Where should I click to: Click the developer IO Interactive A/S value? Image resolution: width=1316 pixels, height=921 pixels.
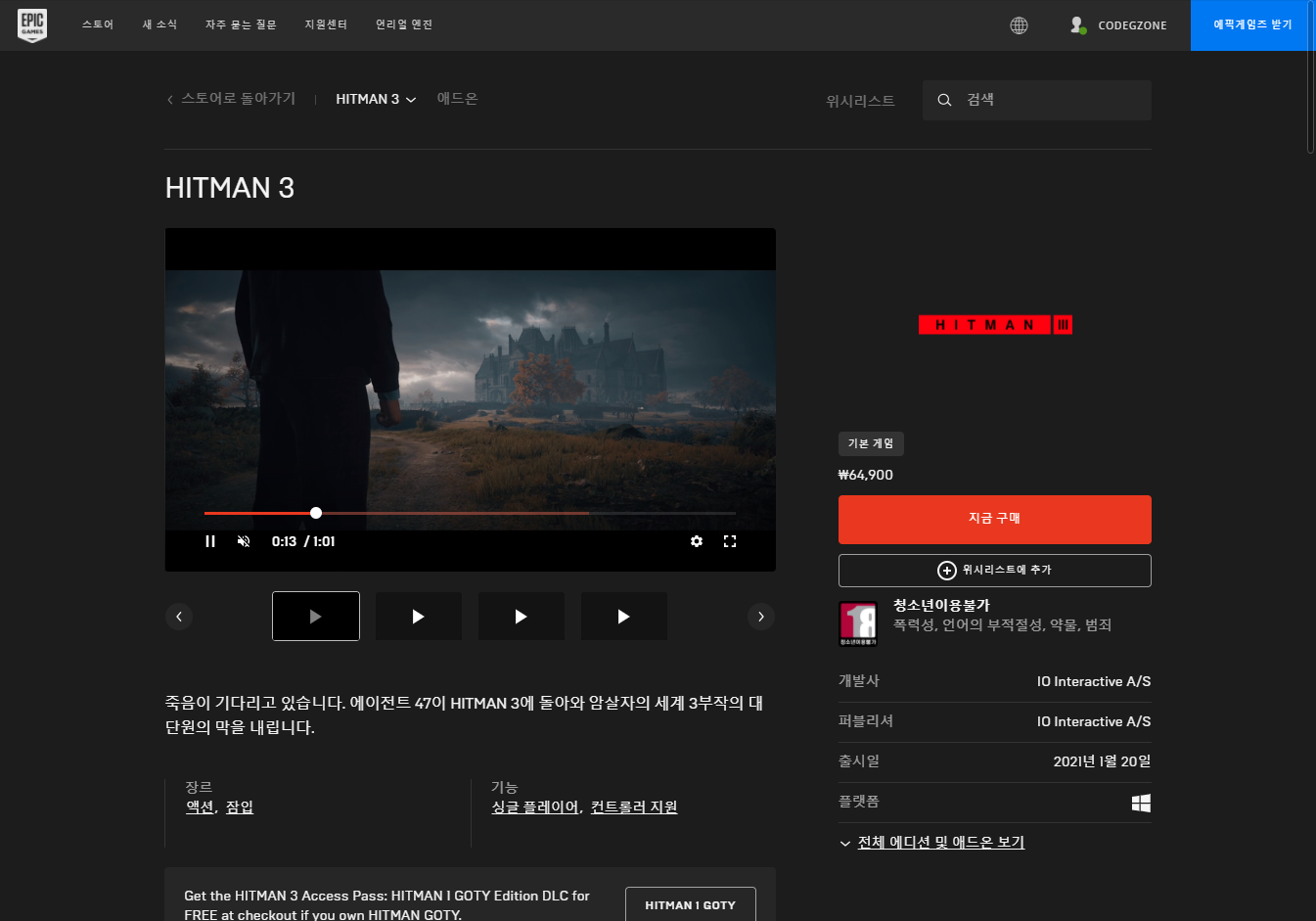pyautogui.click(x=1094, y=681)
